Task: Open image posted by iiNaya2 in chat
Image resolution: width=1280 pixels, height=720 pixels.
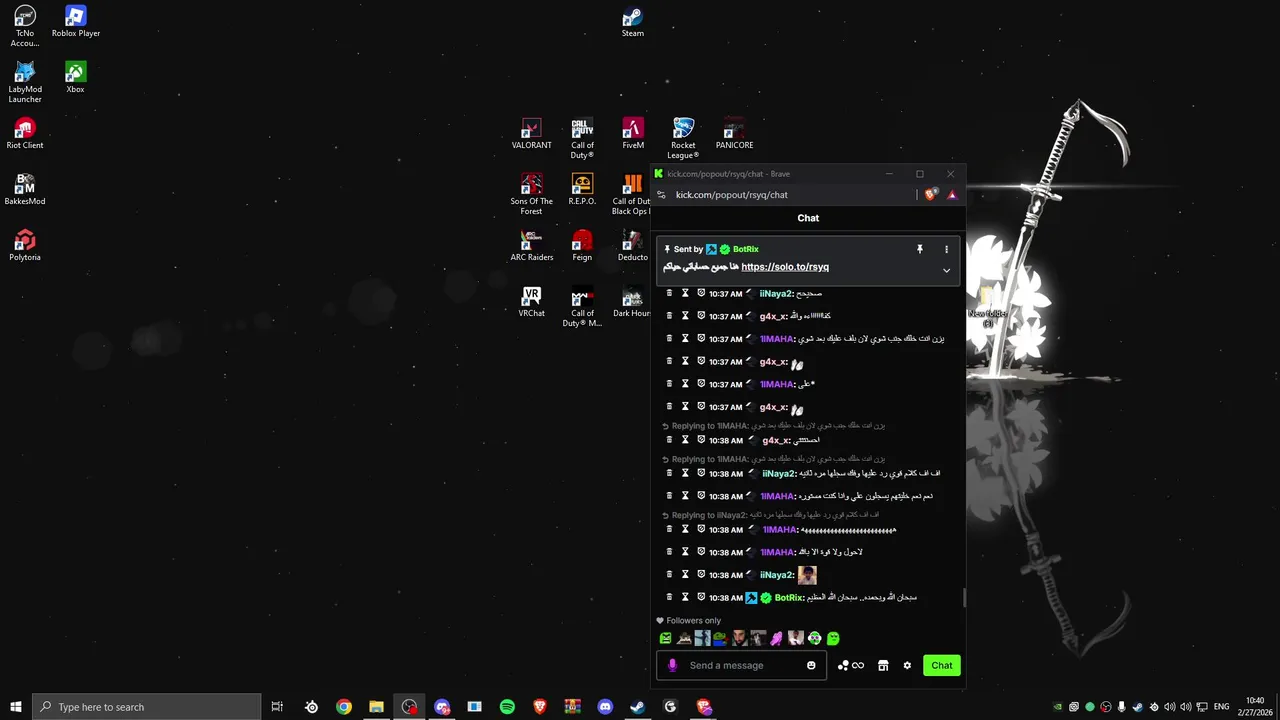Action: coord(807,575)
